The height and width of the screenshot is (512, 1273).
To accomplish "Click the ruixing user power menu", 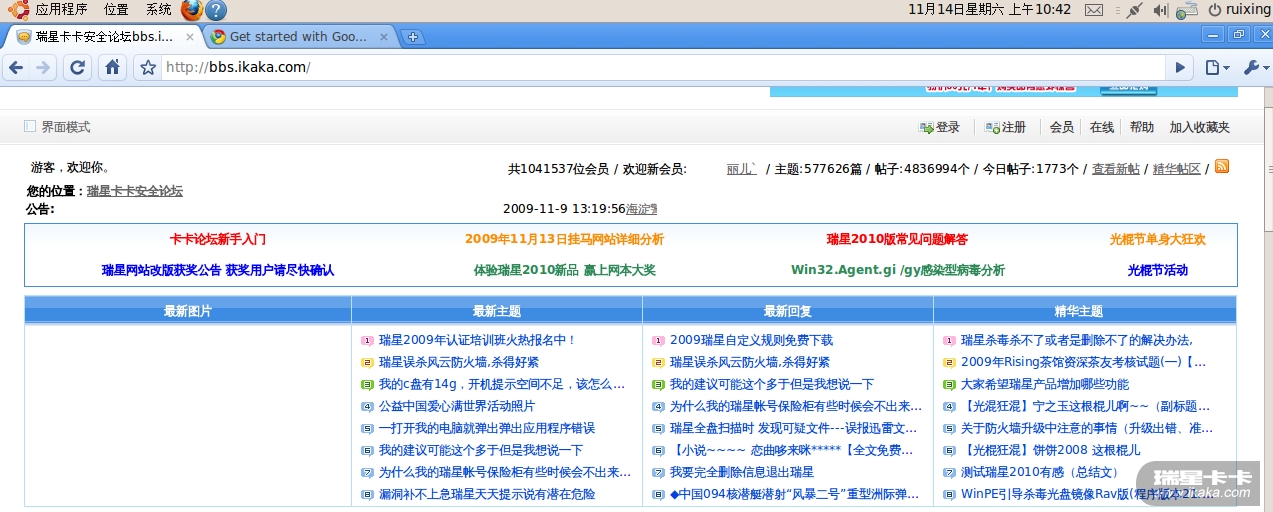I will click(x=1238, y=10).
